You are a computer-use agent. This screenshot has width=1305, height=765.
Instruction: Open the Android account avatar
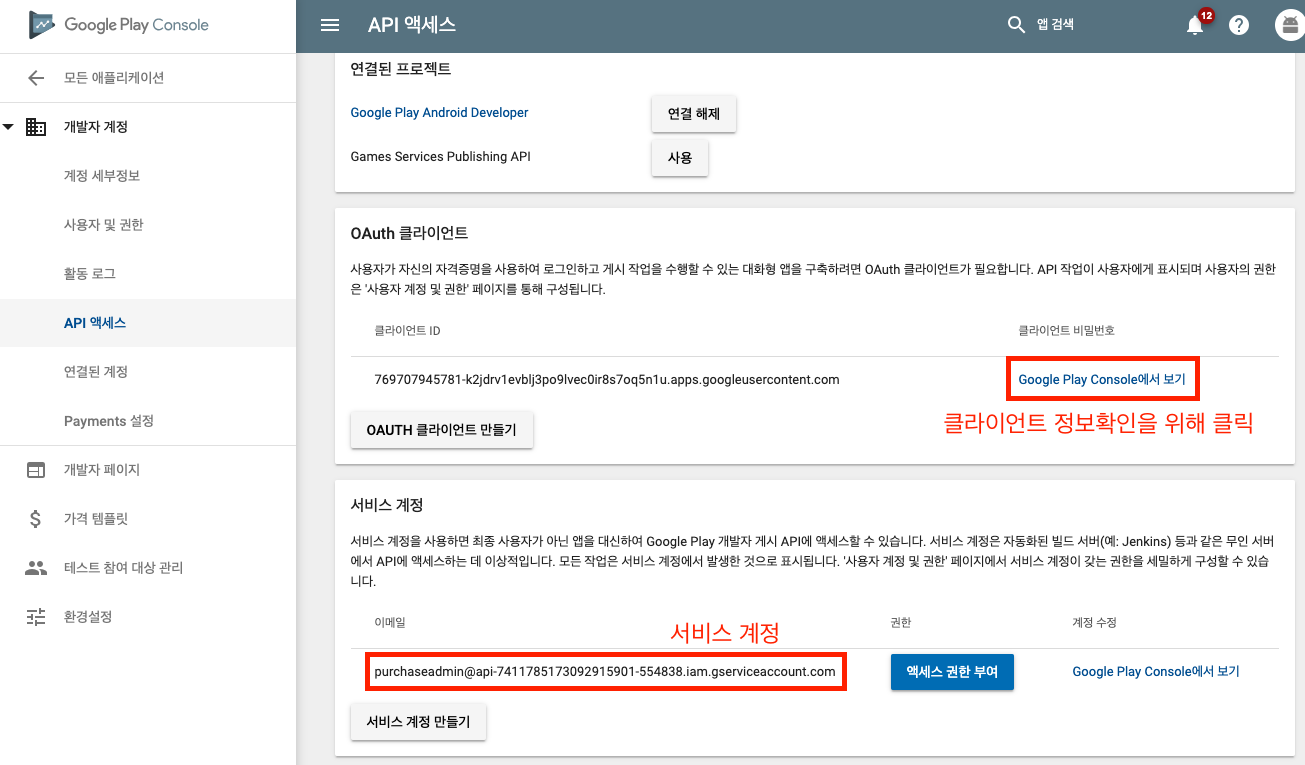pos(1289,26)
